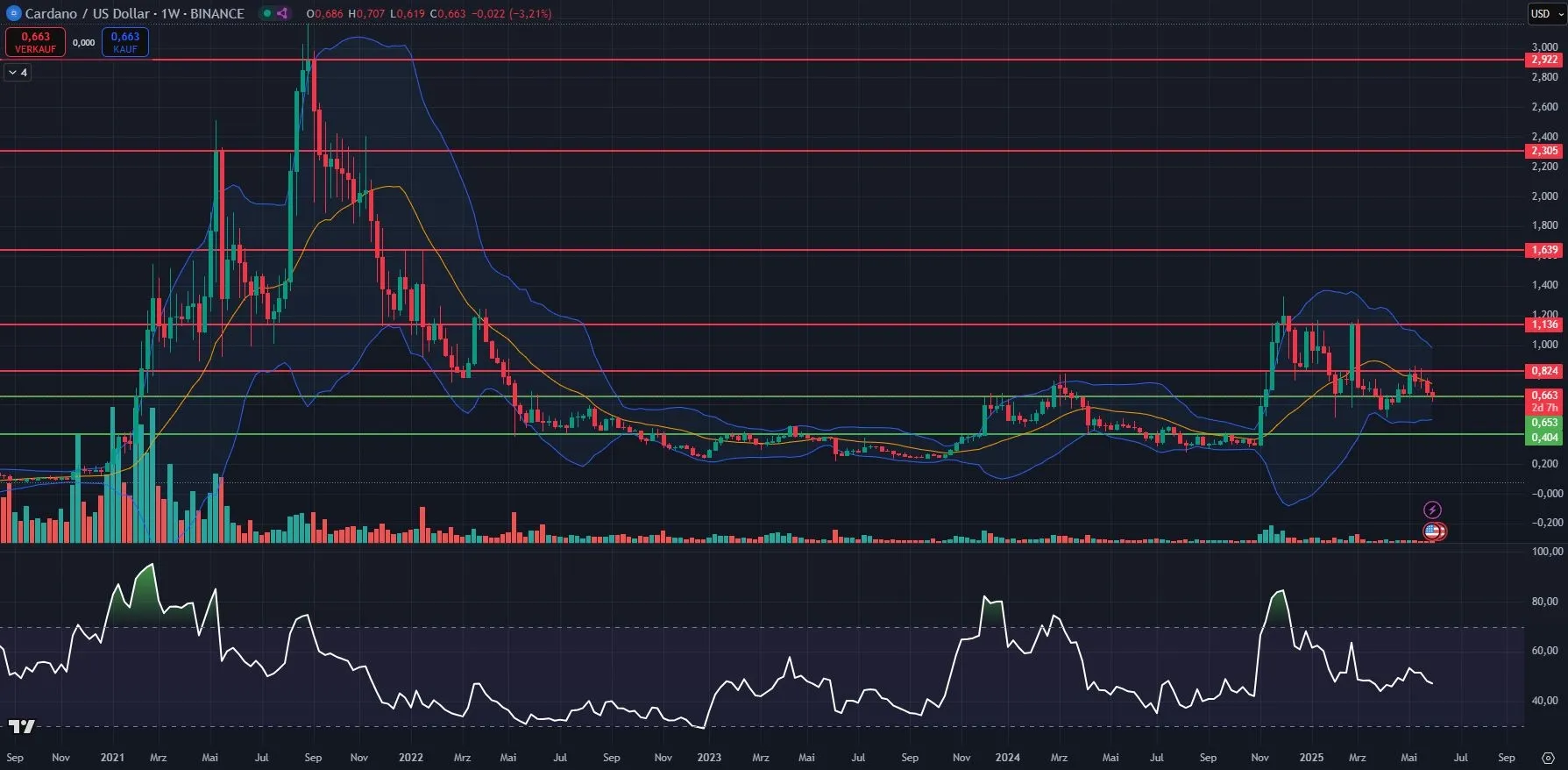Open the USD currency dropdown
Image resolution: width=1568 pixels, height=770 pixels.
(1546, 13)
